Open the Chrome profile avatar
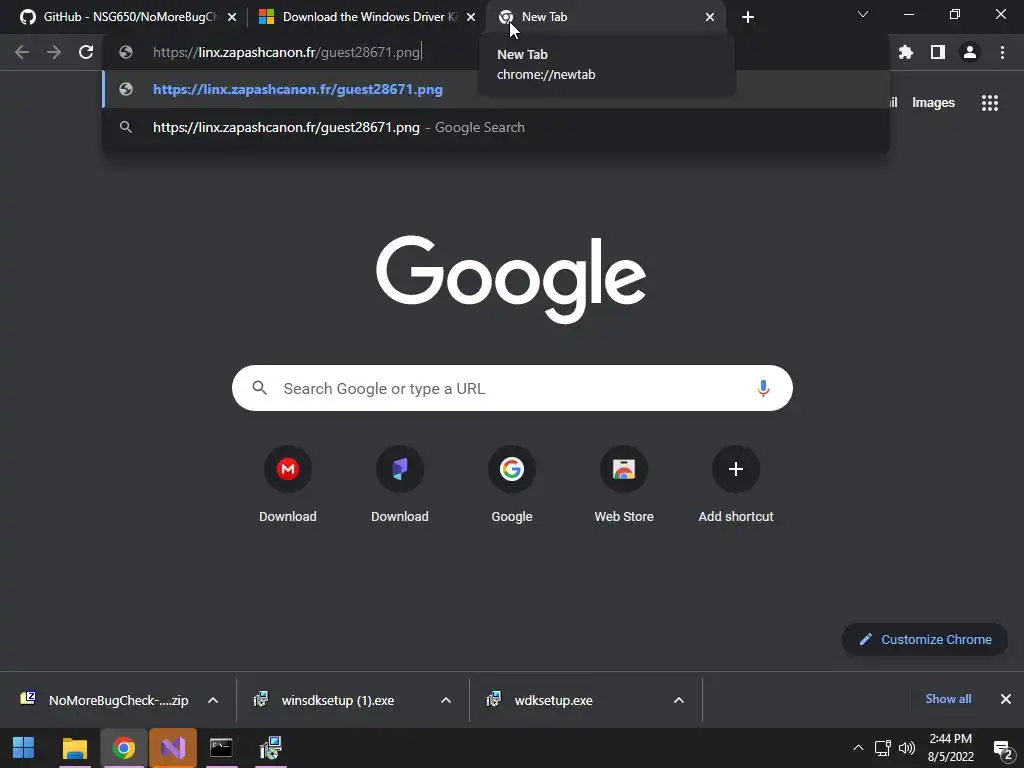 coord(970,52)
